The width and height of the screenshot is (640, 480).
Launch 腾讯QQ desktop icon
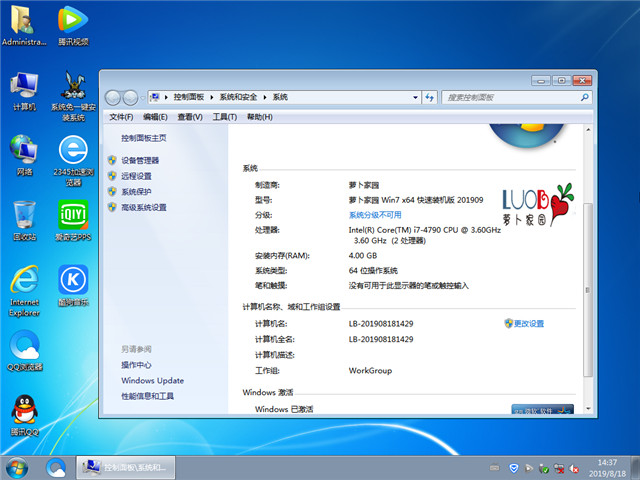tap(24, 416)
